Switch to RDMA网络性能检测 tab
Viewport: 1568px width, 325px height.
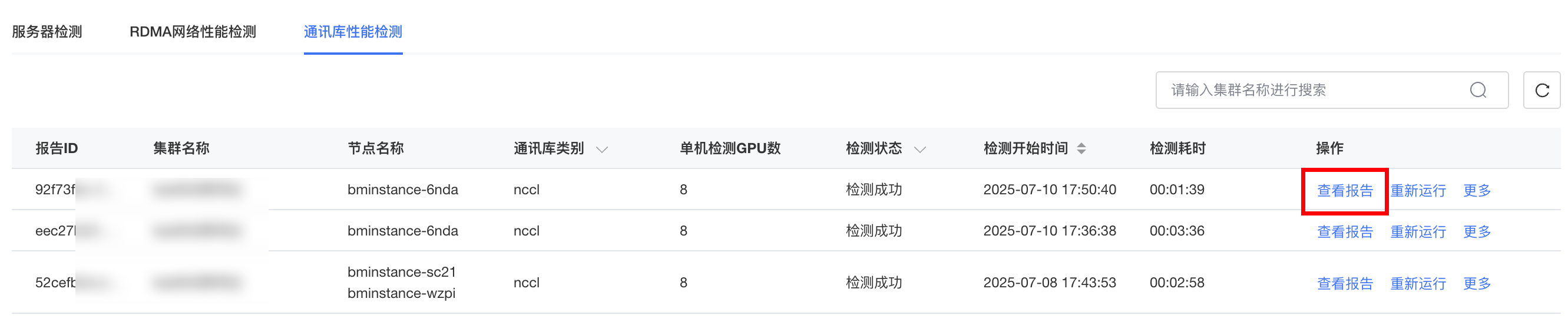193,32
